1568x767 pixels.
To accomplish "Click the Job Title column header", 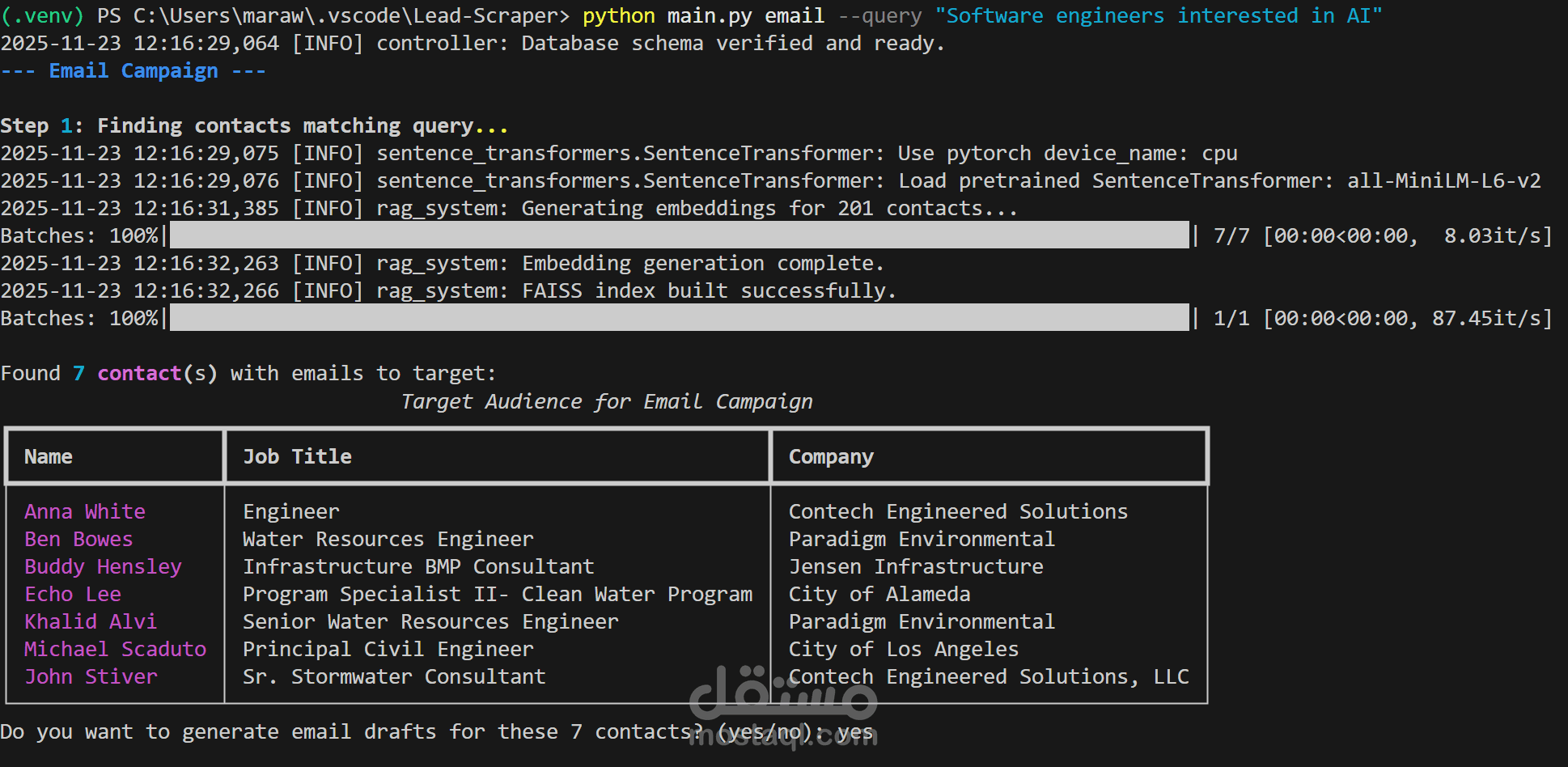I will [297, 456].
